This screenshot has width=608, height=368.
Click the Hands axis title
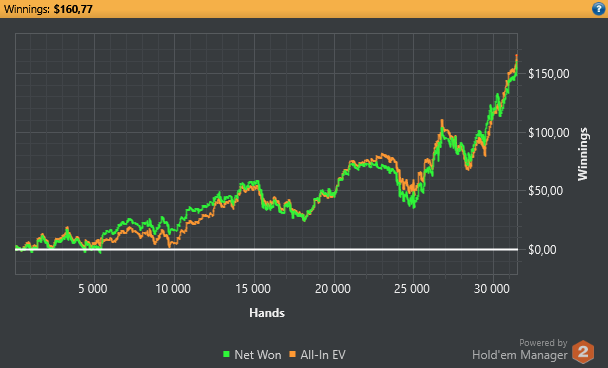267,313
